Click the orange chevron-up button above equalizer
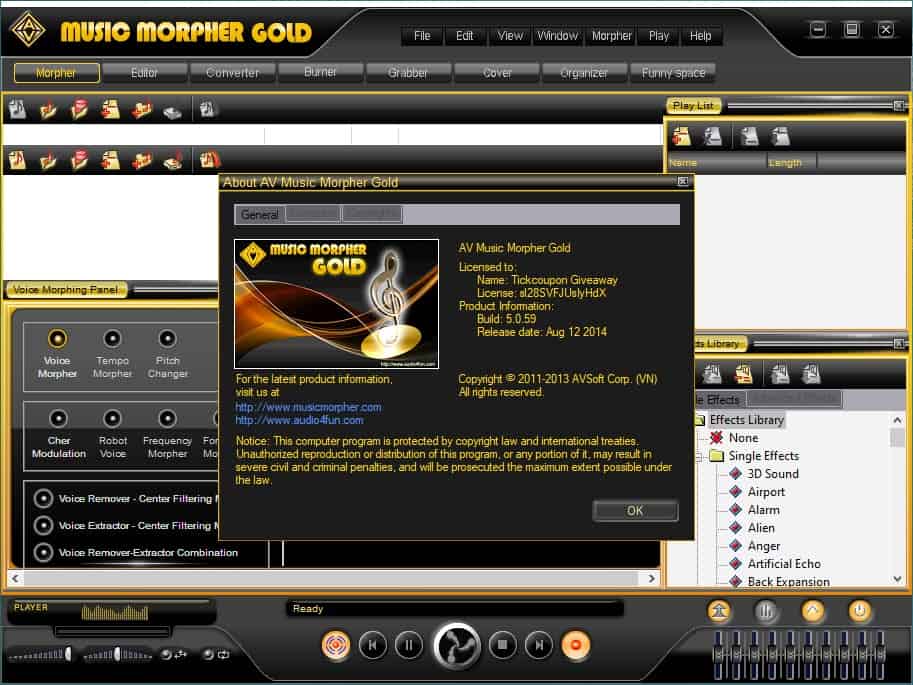The height and width of the screenshot is (685, 913). [x=813, y=611]
